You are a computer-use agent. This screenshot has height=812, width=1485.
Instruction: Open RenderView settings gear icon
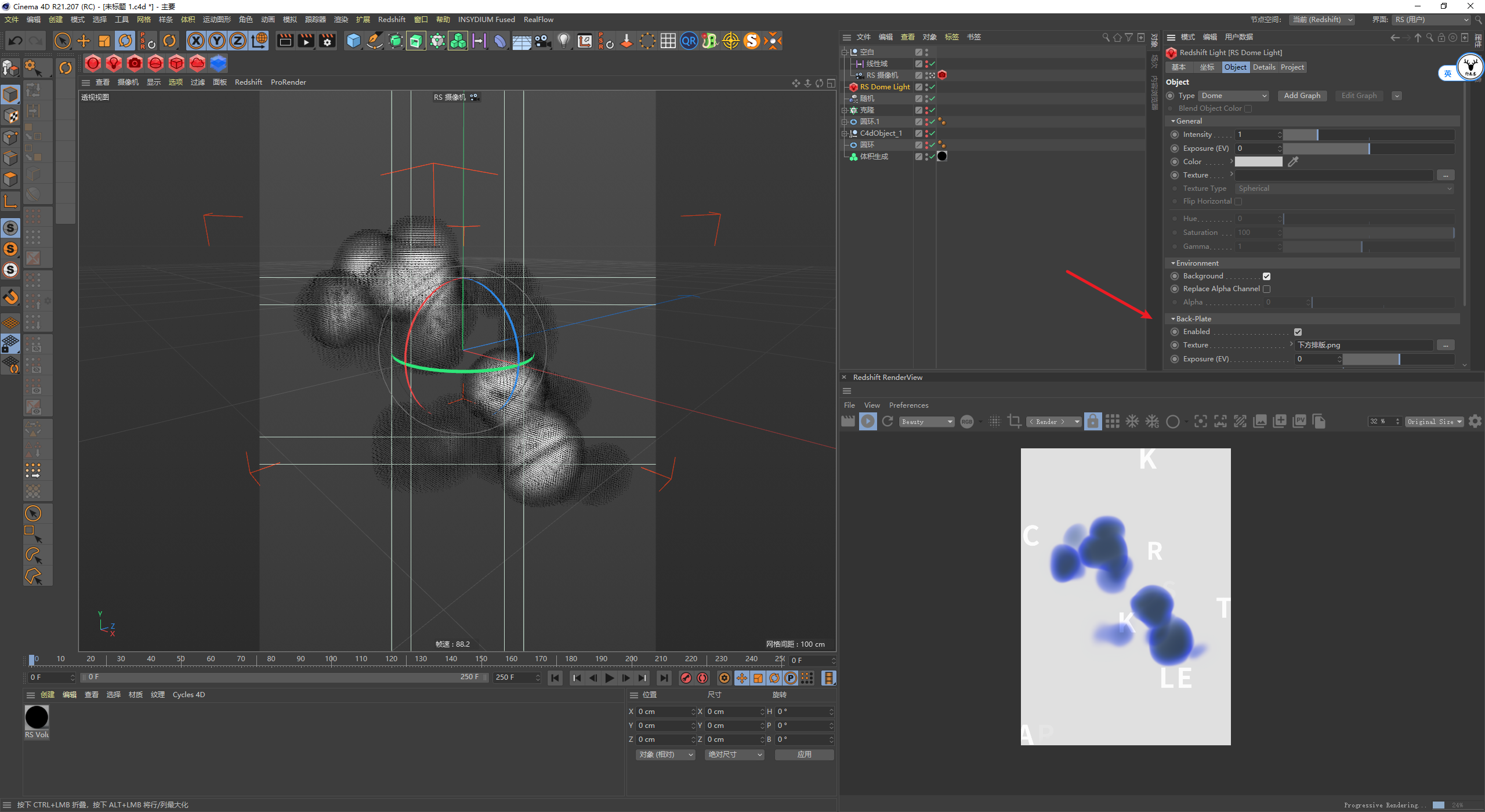(1475, 422)
